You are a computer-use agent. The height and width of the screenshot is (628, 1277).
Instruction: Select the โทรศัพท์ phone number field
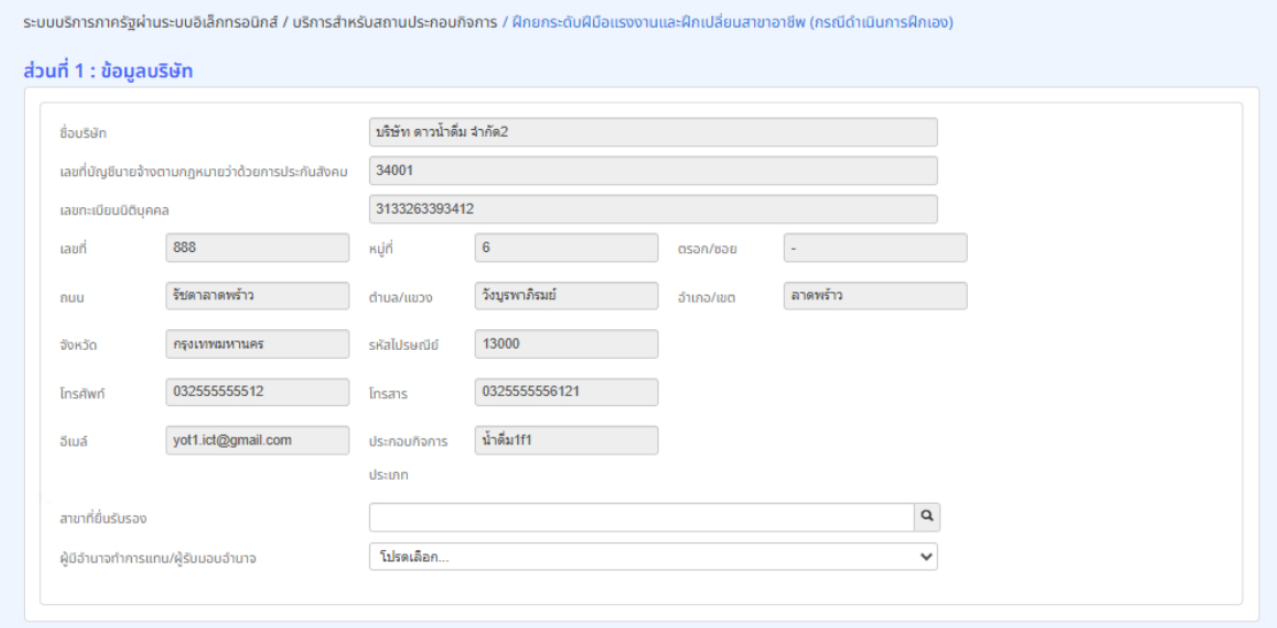click(x=257, y=392)
